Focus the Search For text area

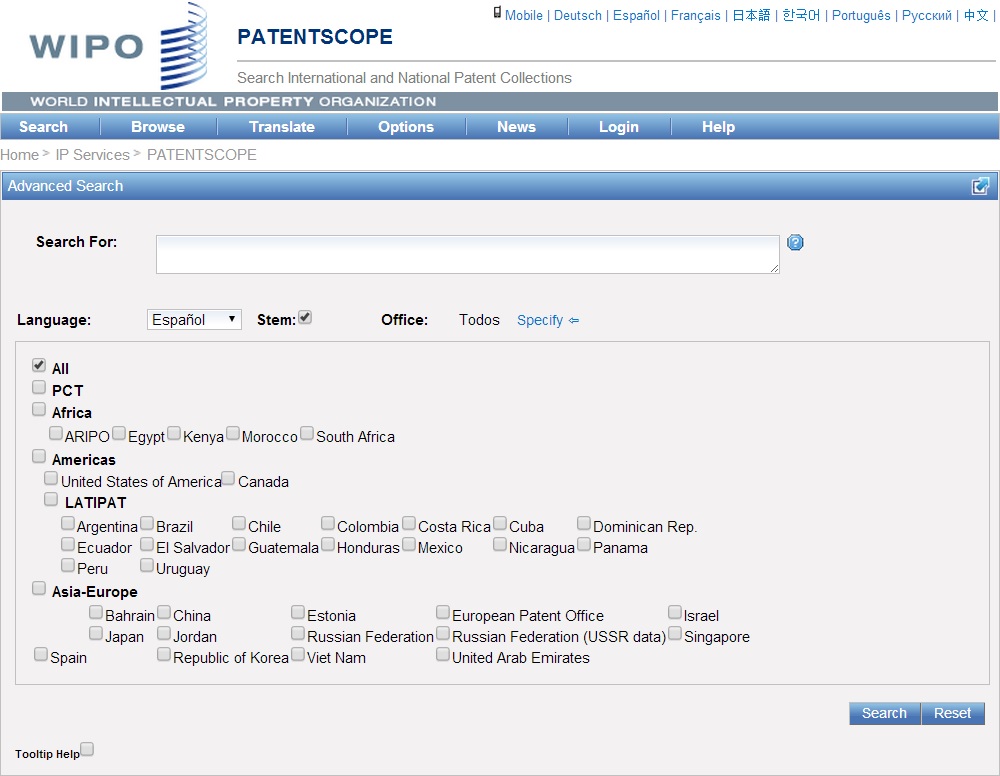(x=467, y=254)
